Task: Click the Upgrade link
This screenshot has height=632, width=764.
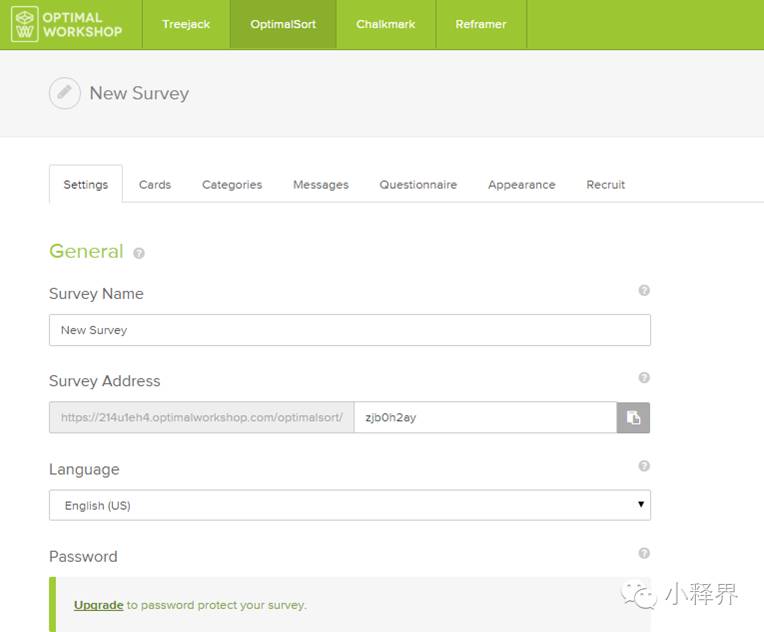Action: (x=98, y=605)
